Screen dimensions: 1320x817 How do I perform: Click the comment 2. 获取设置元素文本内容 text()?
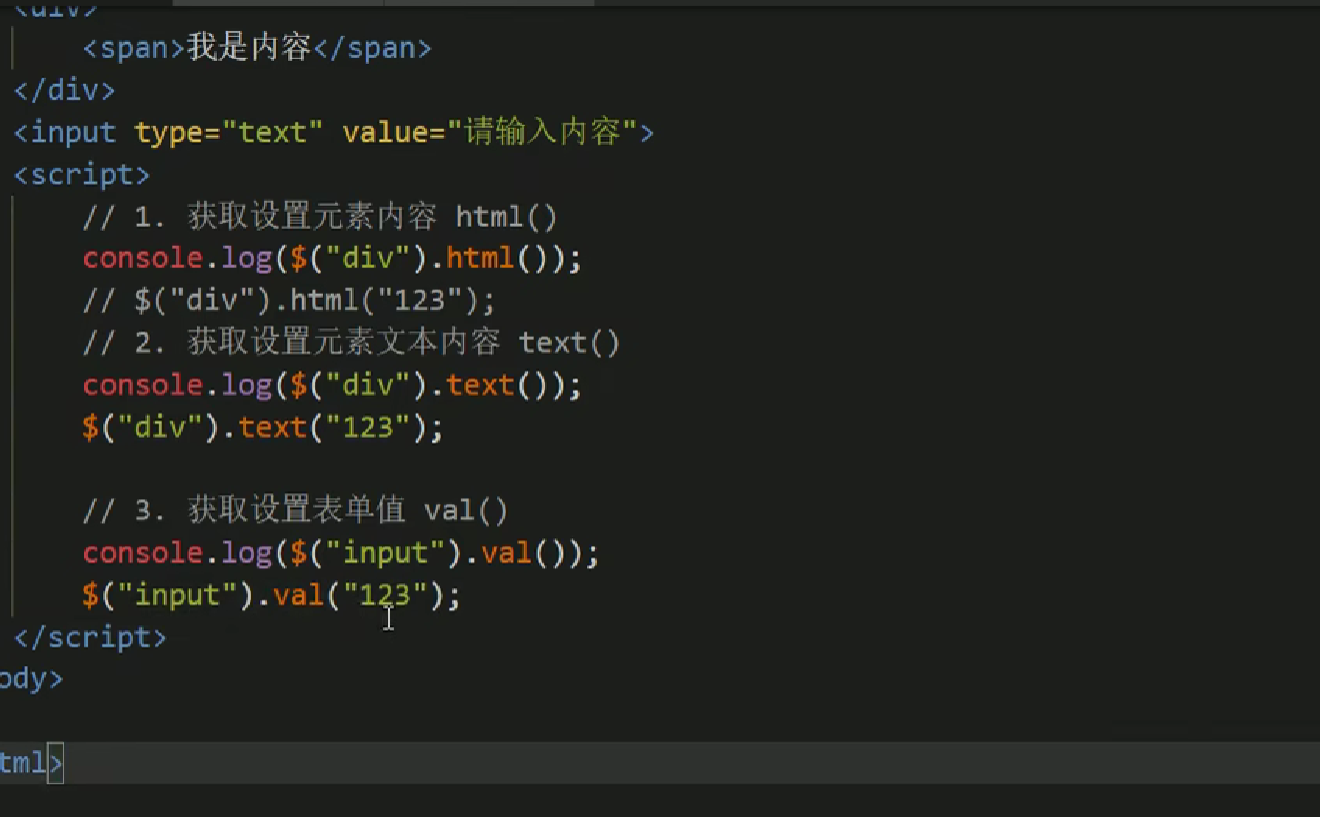pos(352,343)
